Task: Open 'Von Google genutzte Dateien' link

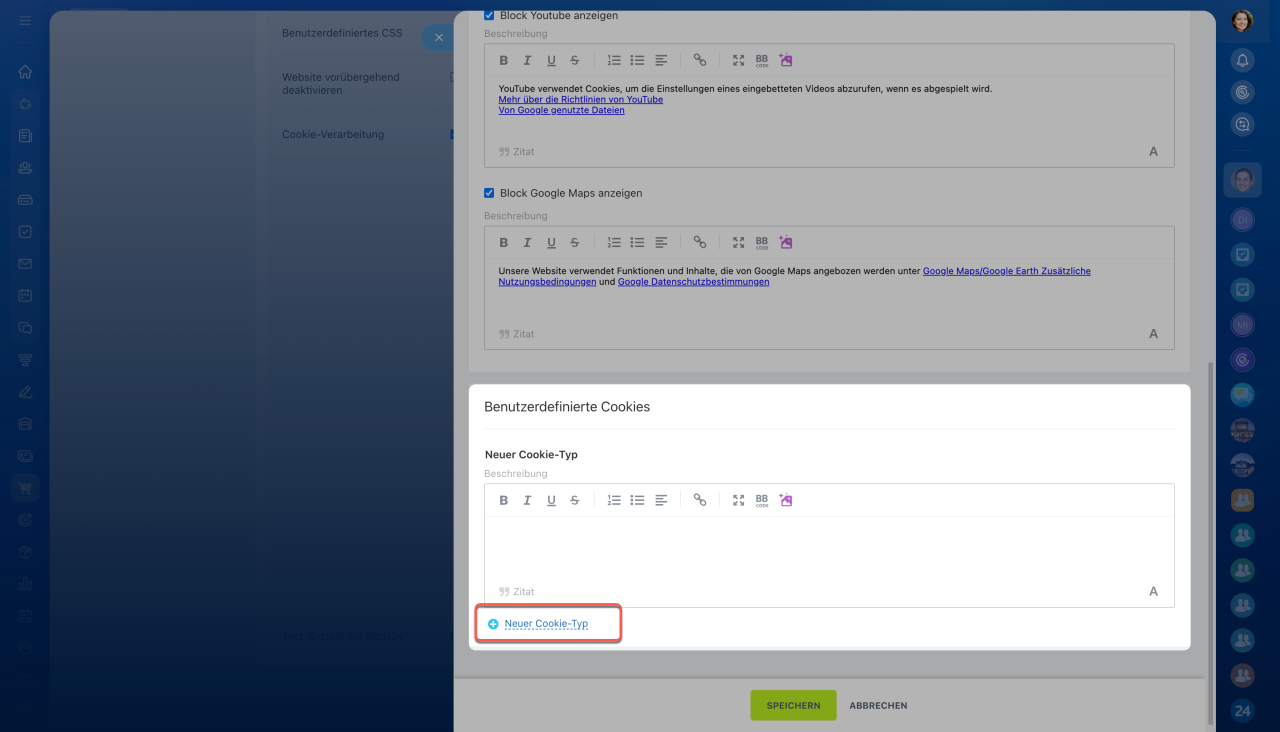Action: point(562,111)
